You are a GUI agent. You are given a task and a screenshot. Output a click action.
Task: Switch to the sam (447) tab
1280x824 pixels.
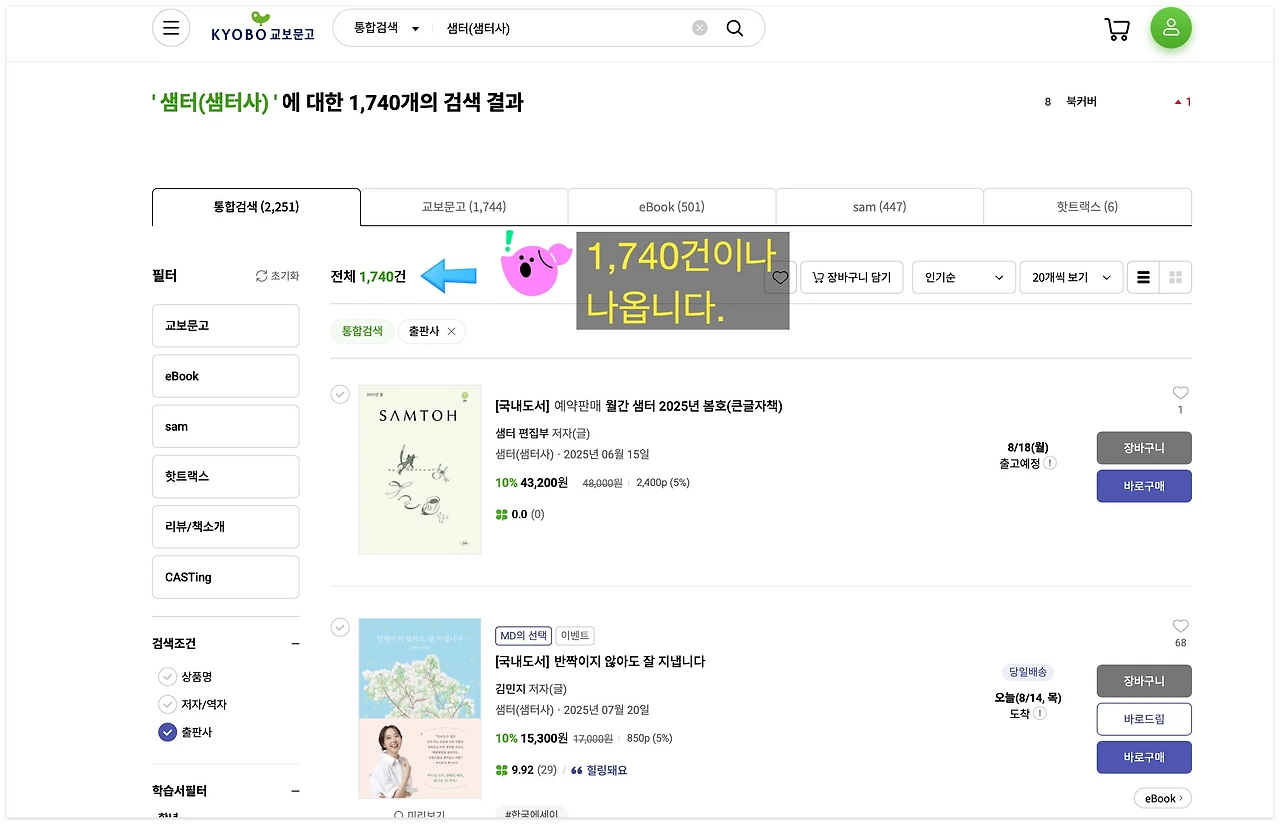tap(880, 207)
